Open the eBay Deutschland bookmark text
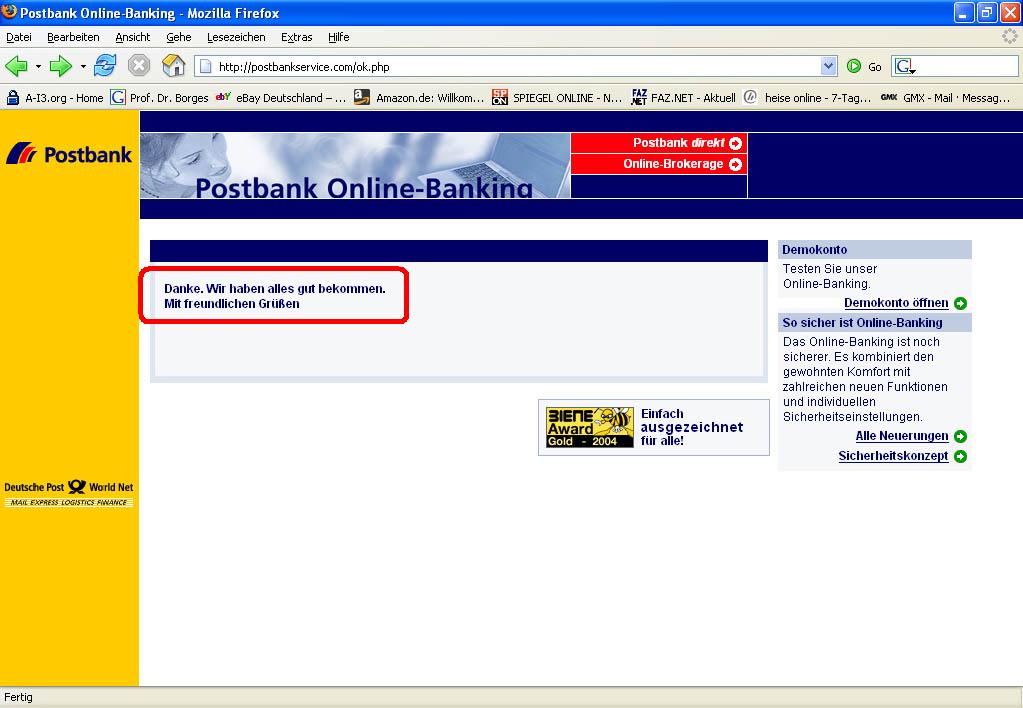1023x708 pixels. [291, 98]
